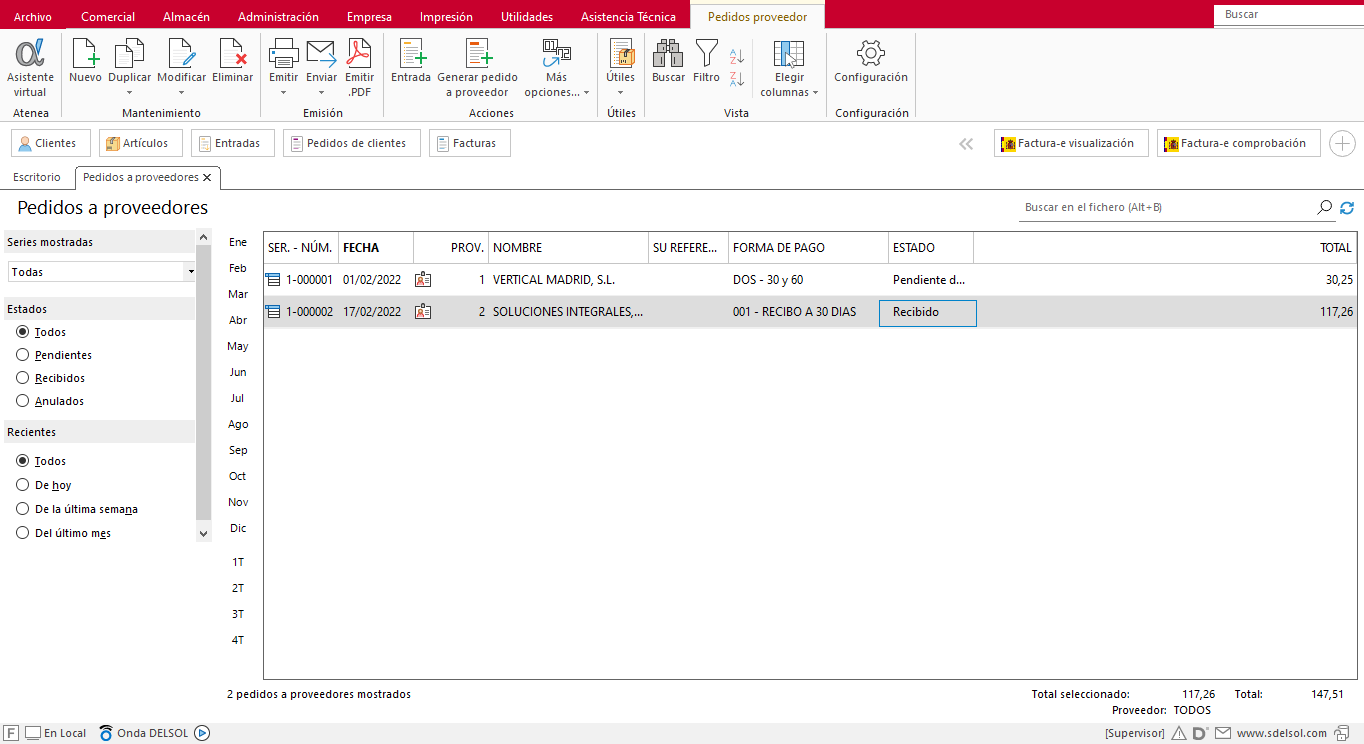Click the Enviar envelope icon
The image size is (1364, 744).
[321, 54]
